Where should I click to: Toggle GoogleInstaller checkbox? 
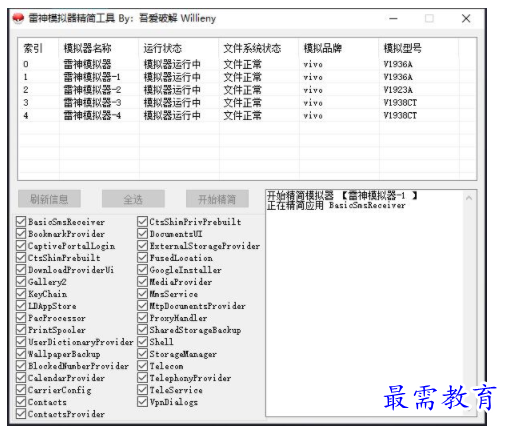click(x=142, y=270)
